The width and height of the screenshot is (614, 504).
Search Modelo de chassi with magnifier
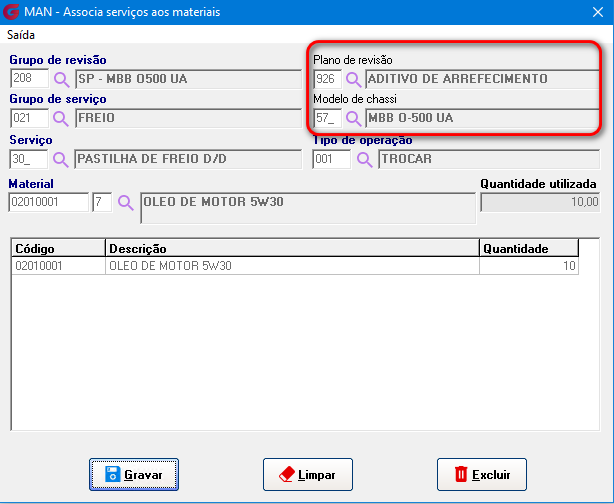354,118
